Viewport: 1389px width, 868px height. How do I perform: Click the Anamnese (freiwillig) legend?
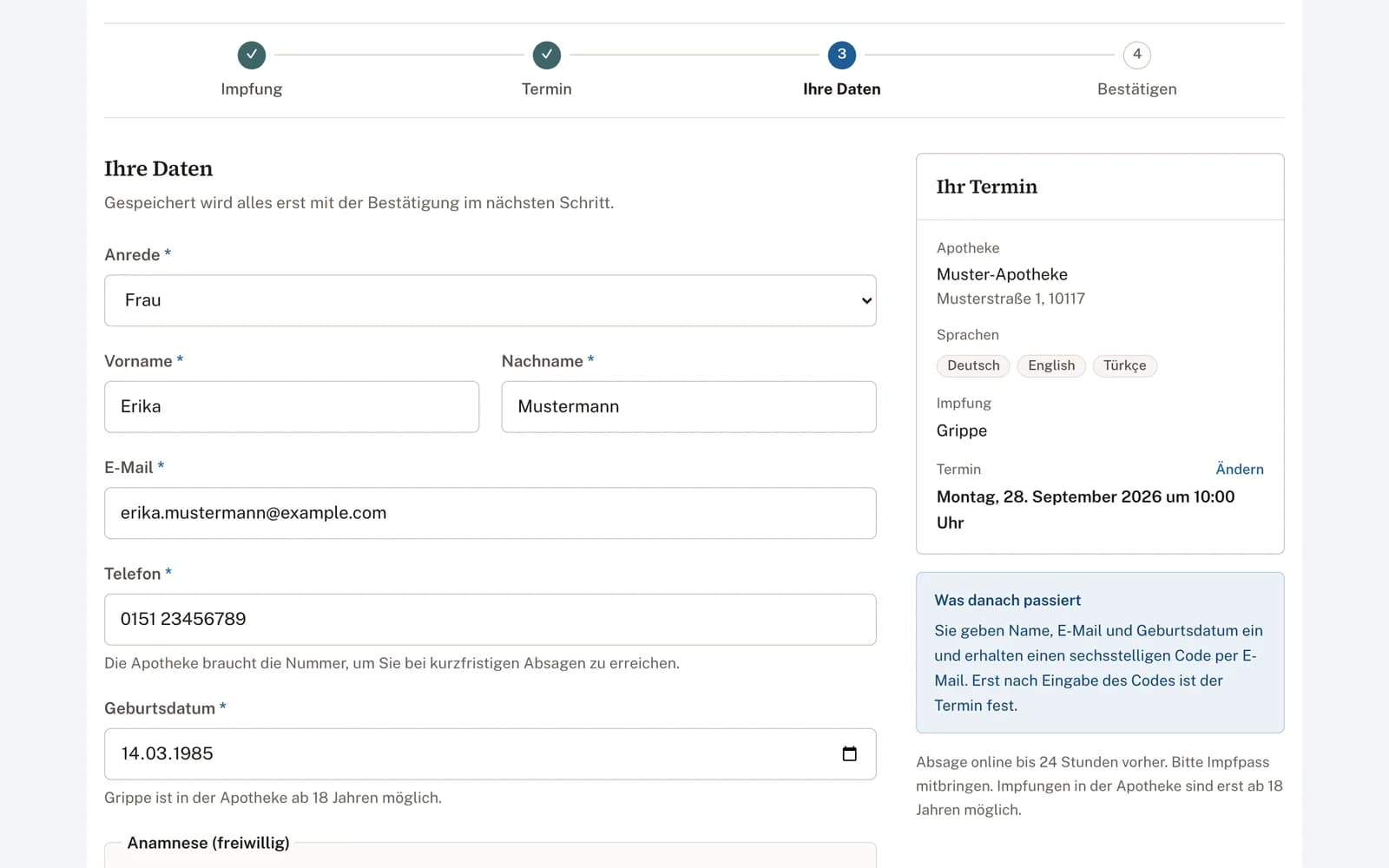click(208, 843)
